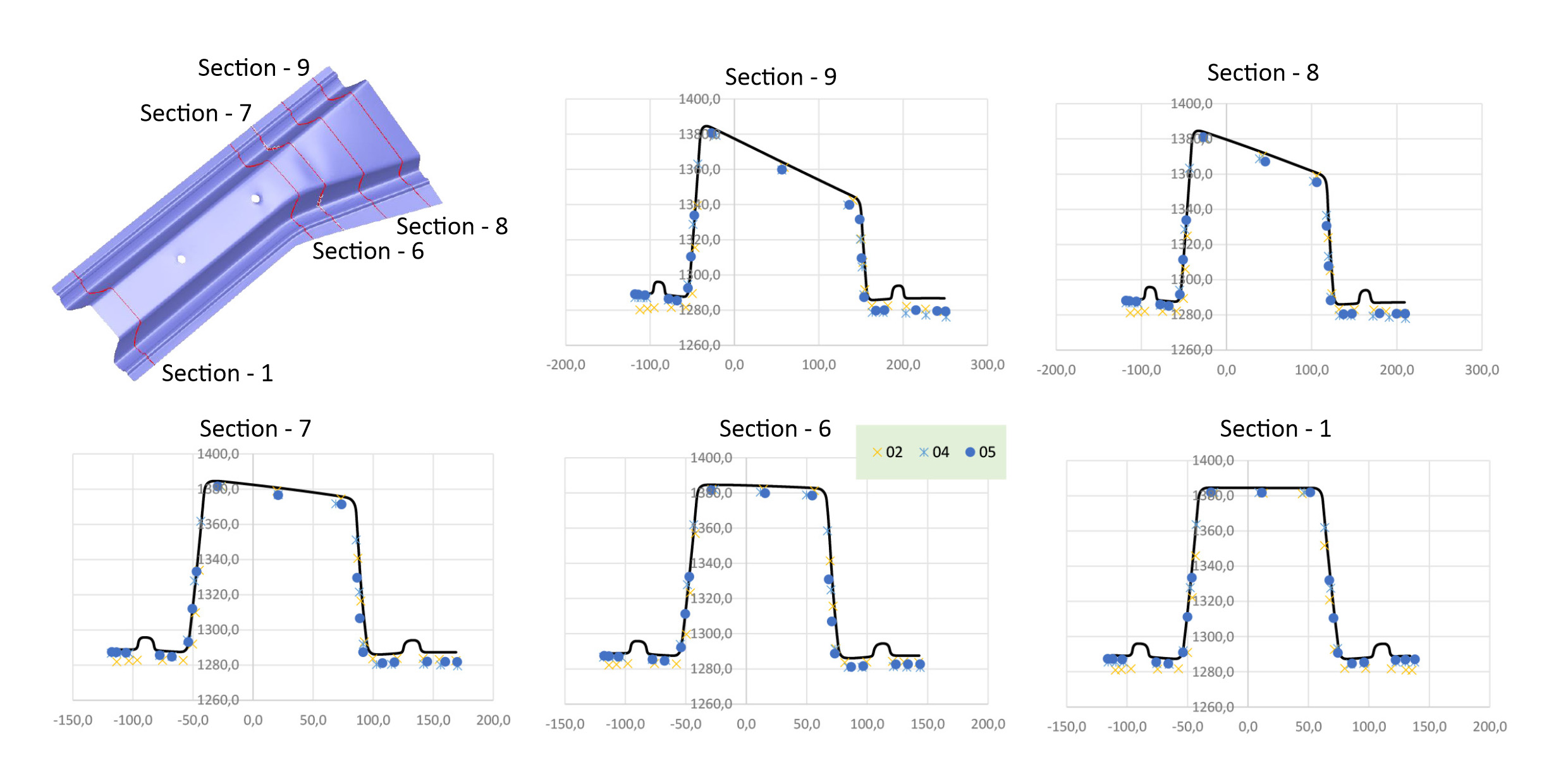The width and height of the screenshot is (1568, 779).
Task: Click the light-blue 04 legend asterisk marker
Action: tap(924, 452)
